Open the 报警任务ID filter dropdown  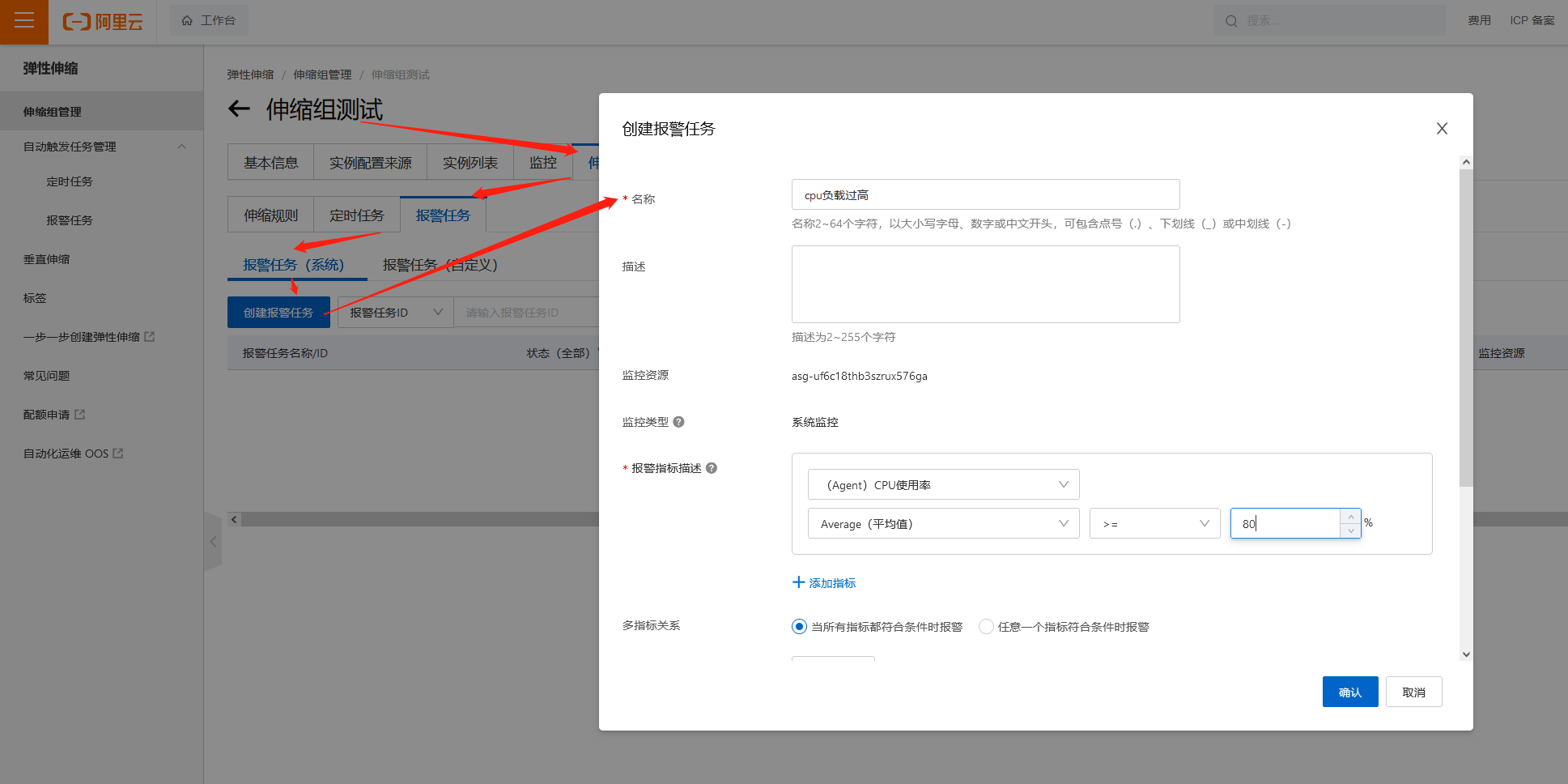pyautogui.click(x=396, y=313)
